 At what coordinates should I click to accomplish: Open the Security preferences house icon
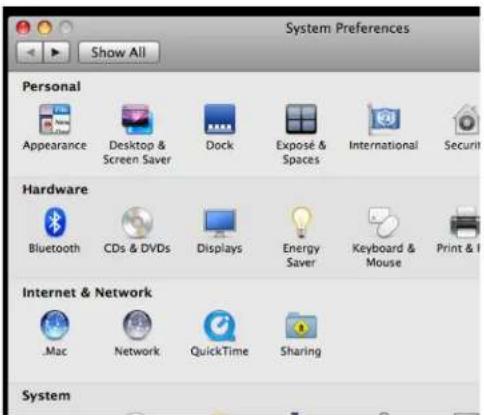(466, 119)
